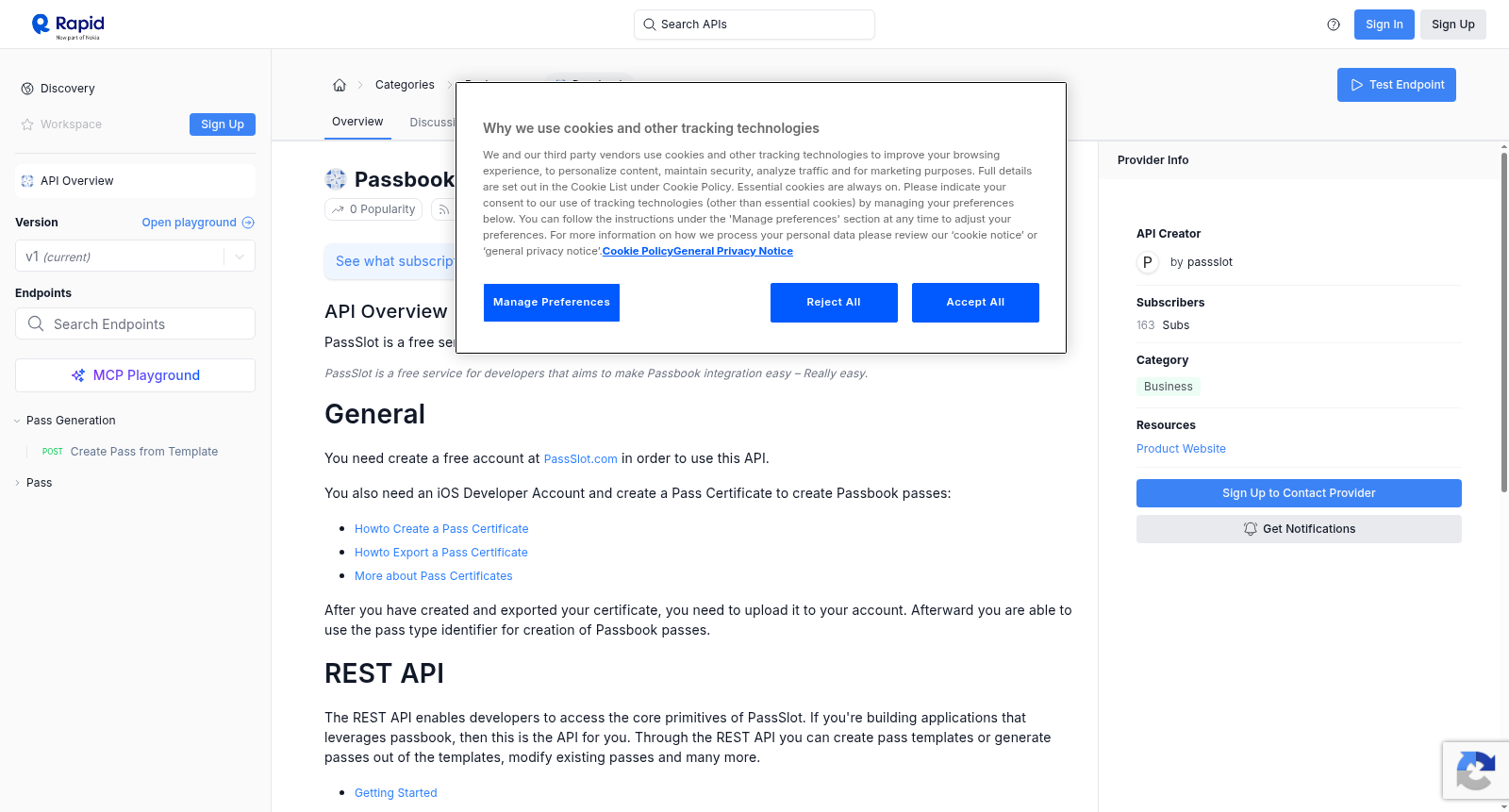This screenshot has width=1509, height=812.
Task: Click the Rapid logo in header
Action: click(68, 25)
